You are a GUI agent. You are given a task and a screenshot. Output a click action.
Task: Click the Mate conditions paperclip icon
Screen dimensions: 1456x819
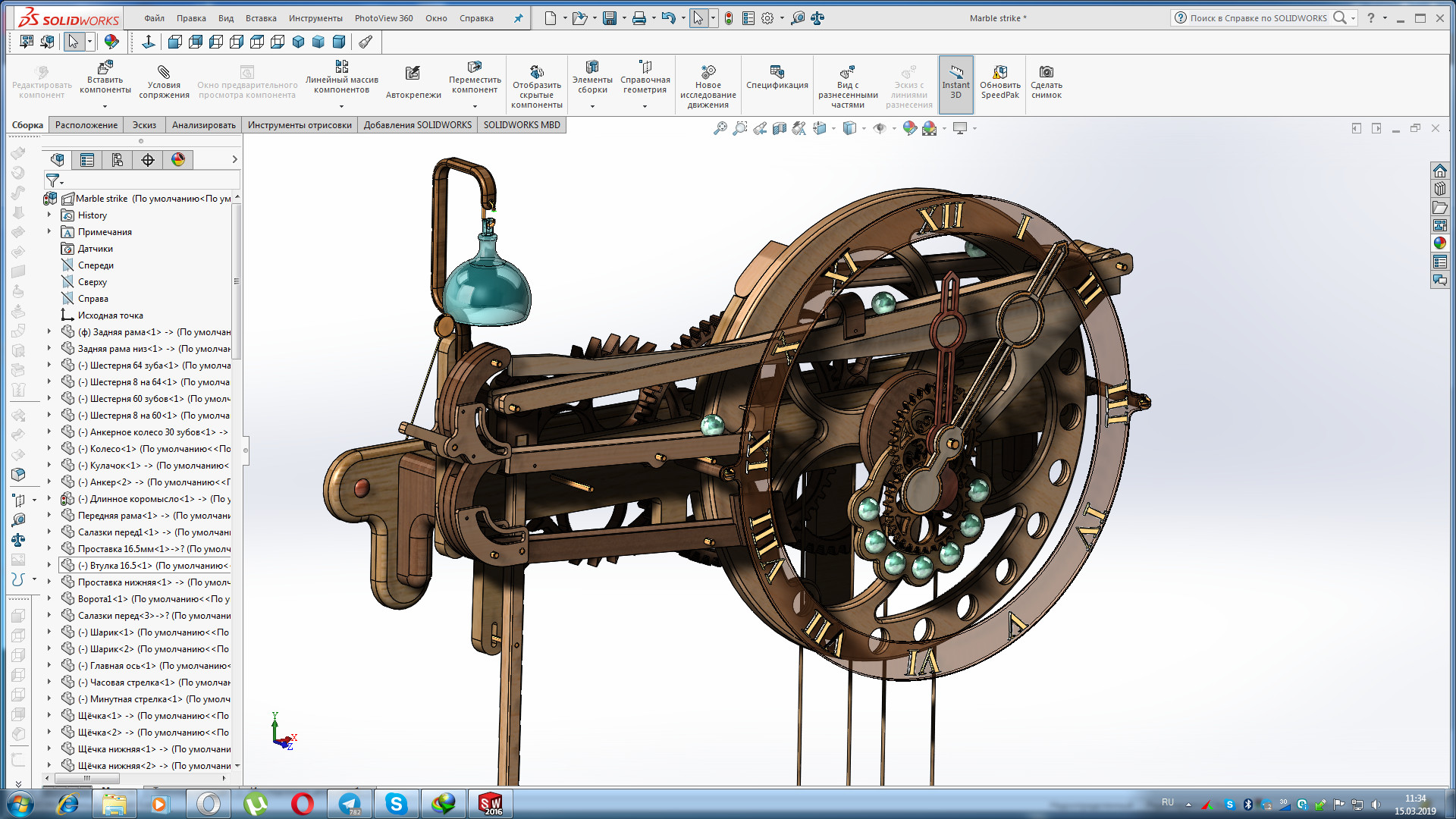coord(164,72)
